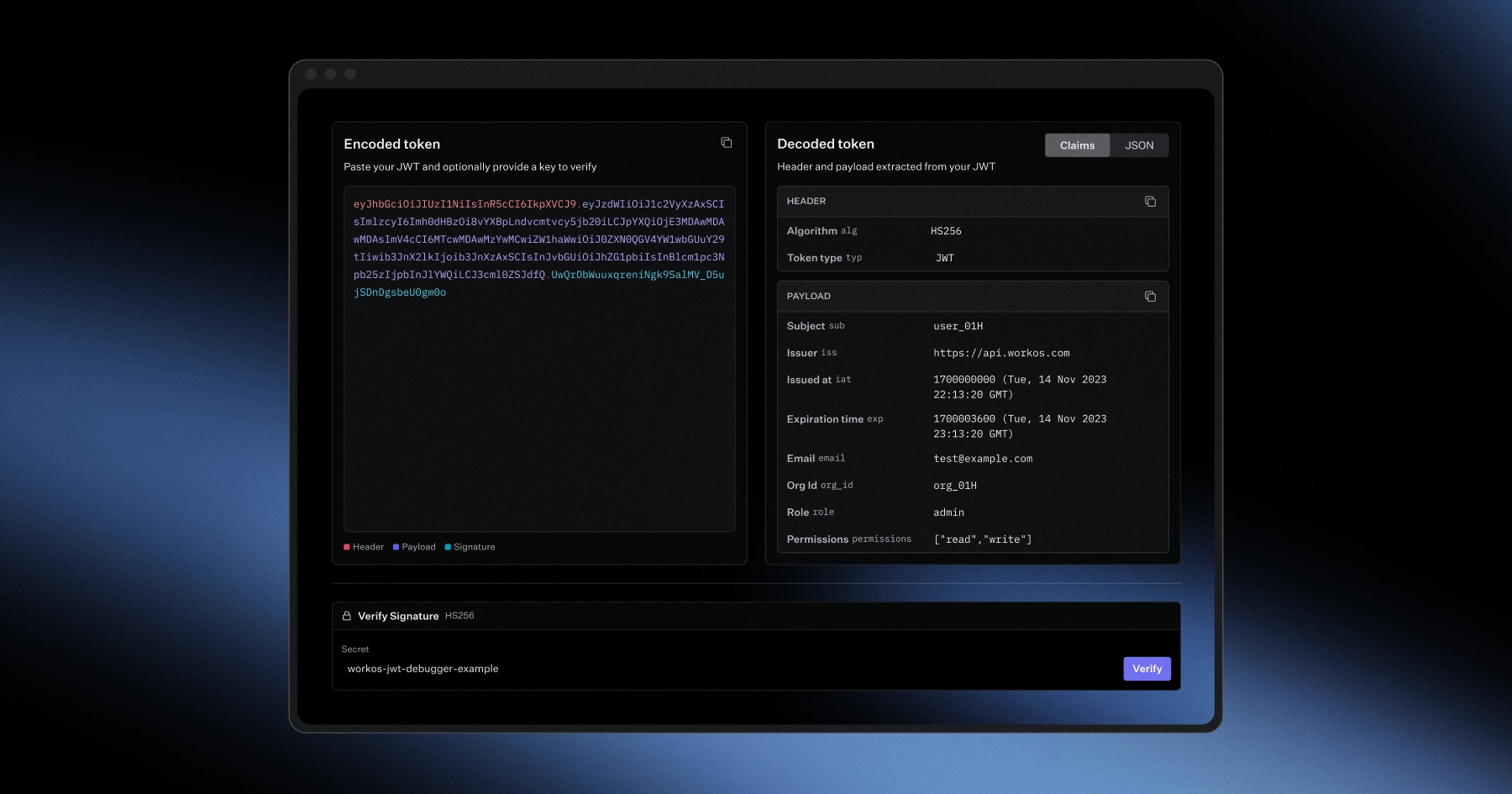The height and width of the screenshot is (794, 1512).
Task: Select the Org Id value org_01H
Action: tap(956, 485)
